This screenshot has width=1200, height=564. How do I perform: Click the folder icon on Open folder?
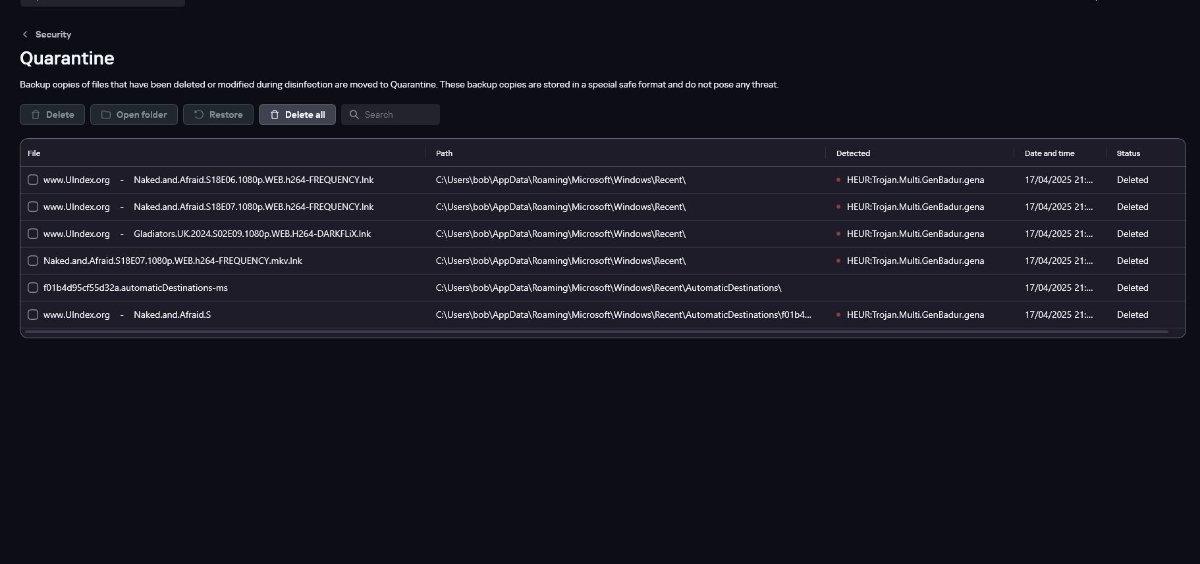[x=105, y=115]
